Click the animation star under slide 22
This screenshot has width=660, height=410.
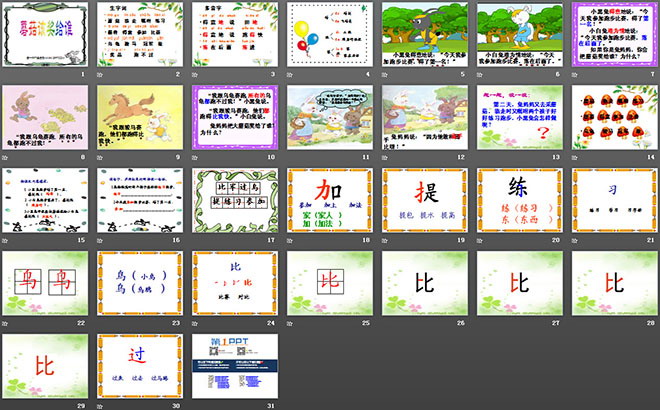click(5, 323)
